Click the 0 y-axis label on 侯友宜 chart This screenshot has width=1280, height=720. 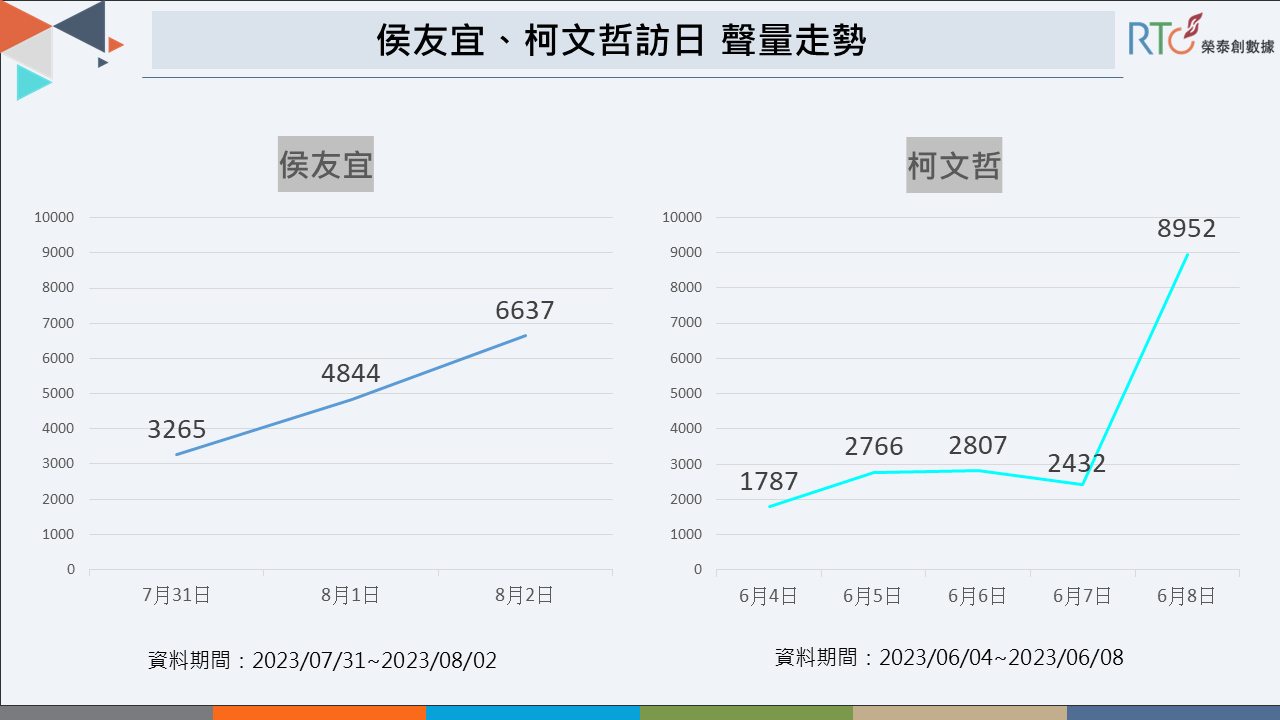point(71,569)
